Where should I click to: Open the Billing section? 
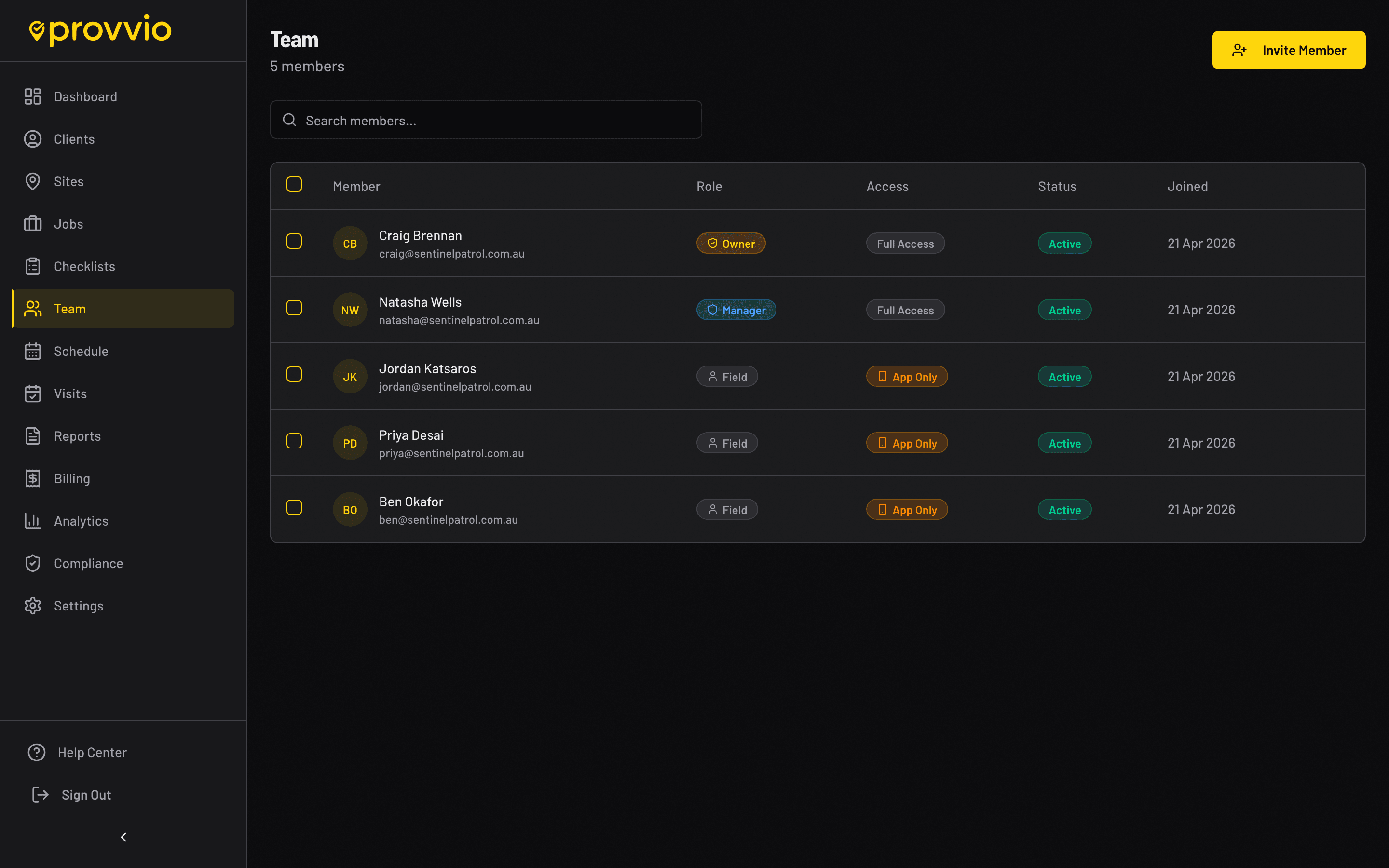tap(72, 478)
